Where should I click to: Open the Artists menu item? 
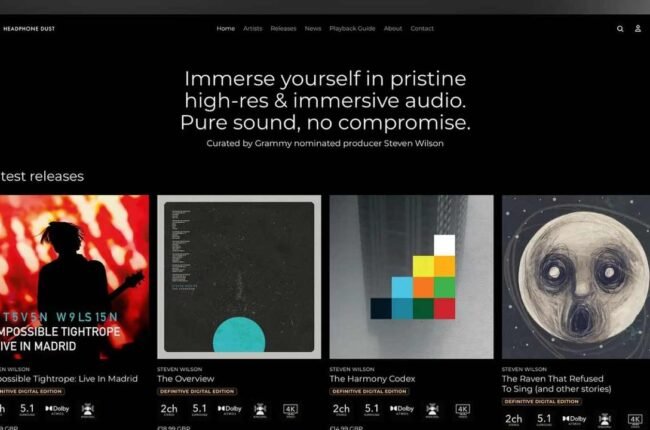click(x=252, y=29)
